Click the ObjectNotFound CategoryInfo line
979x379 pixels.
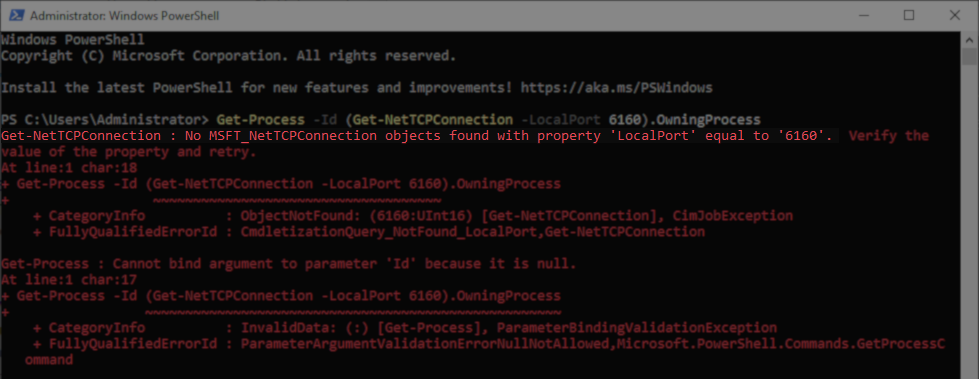pos(413,216)
